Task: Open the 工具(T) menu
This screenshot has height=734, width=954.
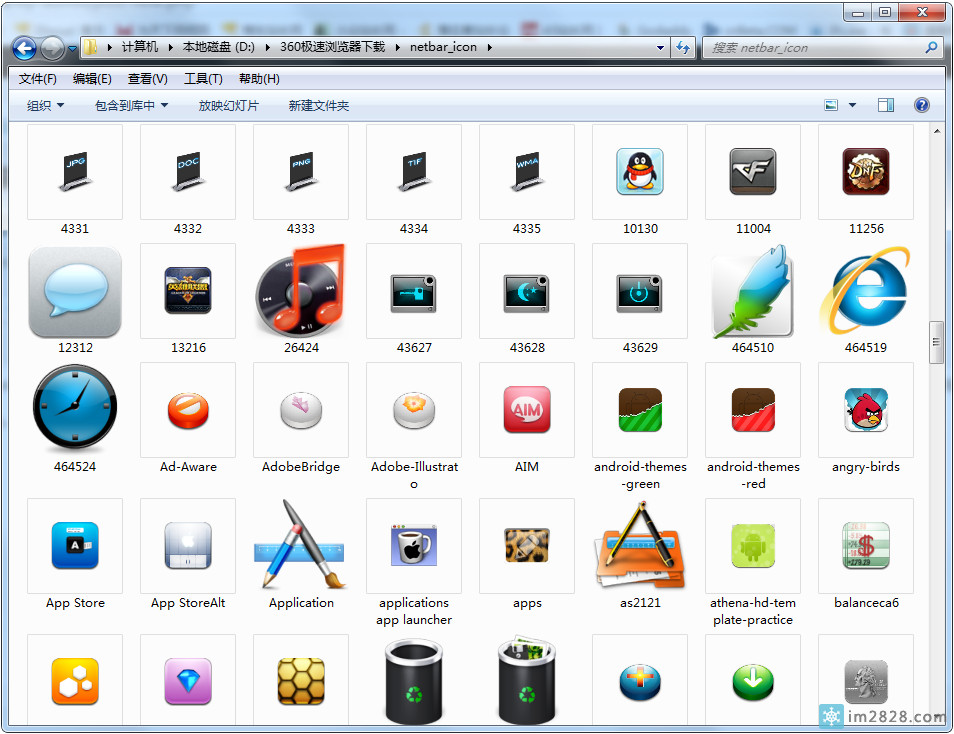Action: (x=203, y=79)
